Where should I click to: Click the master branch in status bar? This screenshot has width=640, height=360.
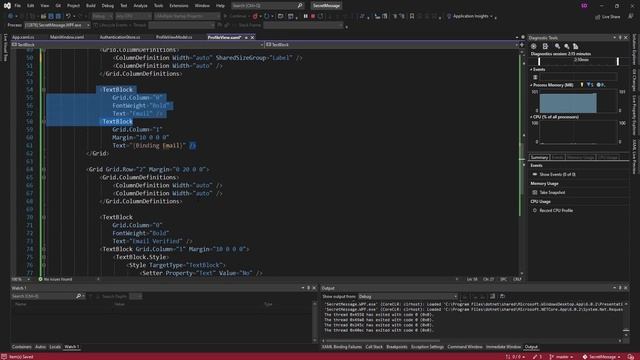(x=562, y=357)
